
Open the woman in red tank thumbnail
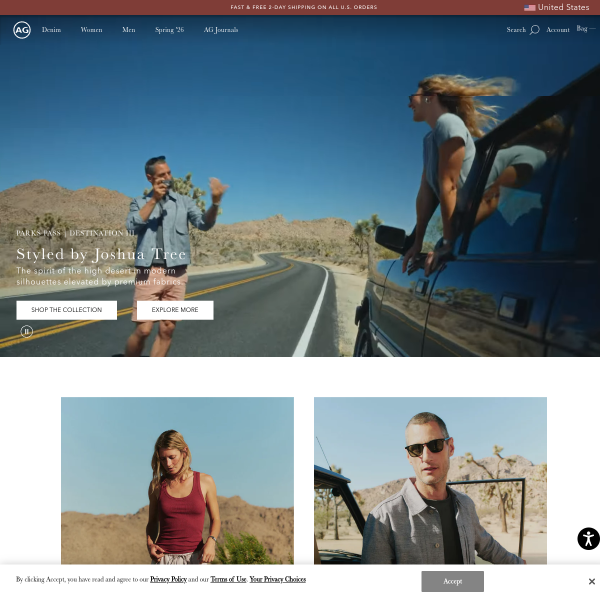178,481
